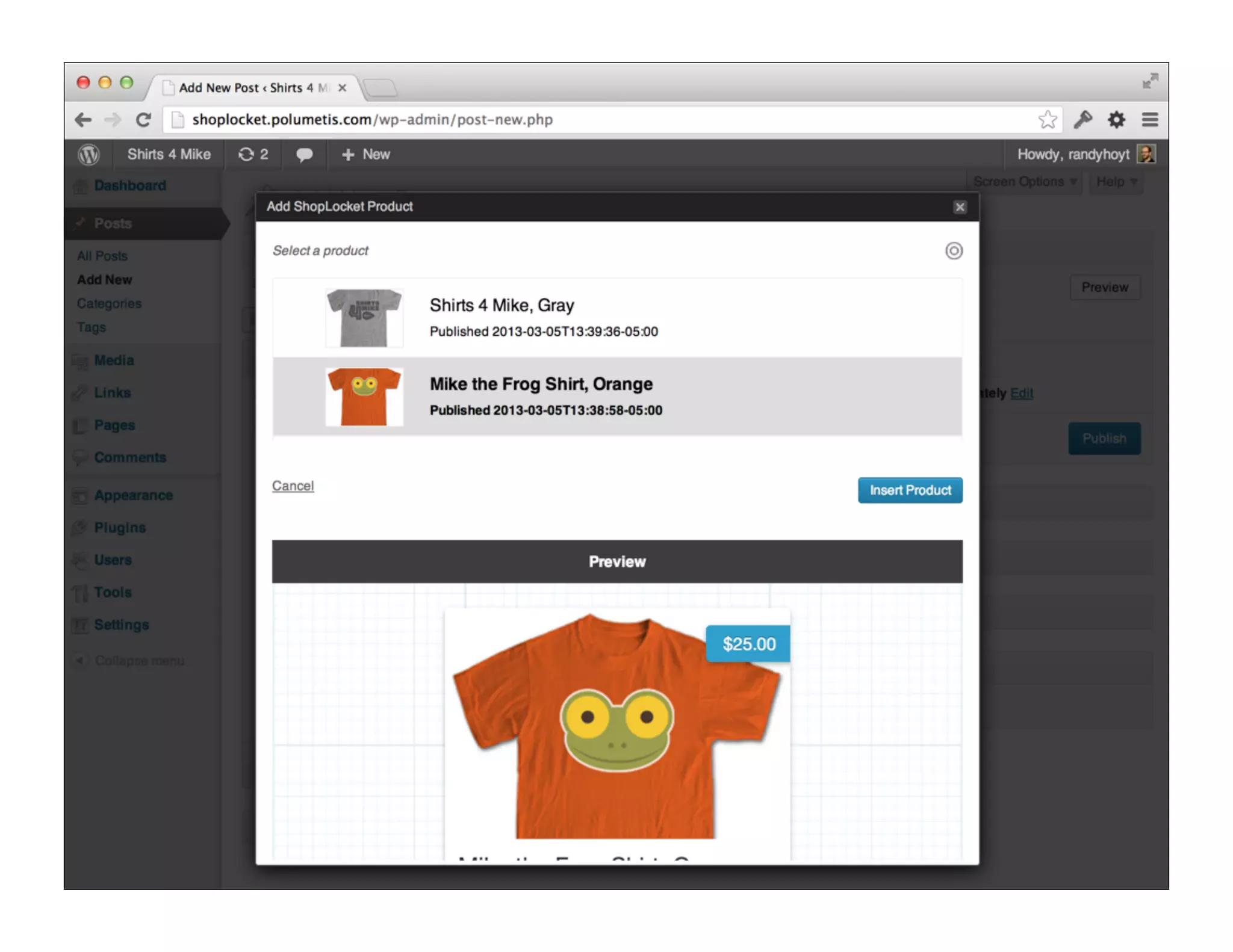
Task: Cancel the product selection
Action: 293,486
